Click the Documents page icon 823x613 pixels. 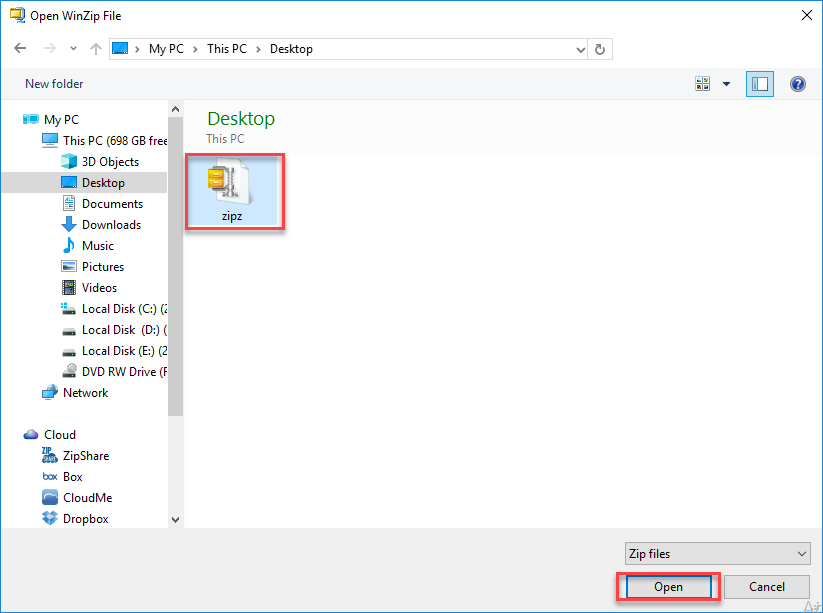(69, 203)
